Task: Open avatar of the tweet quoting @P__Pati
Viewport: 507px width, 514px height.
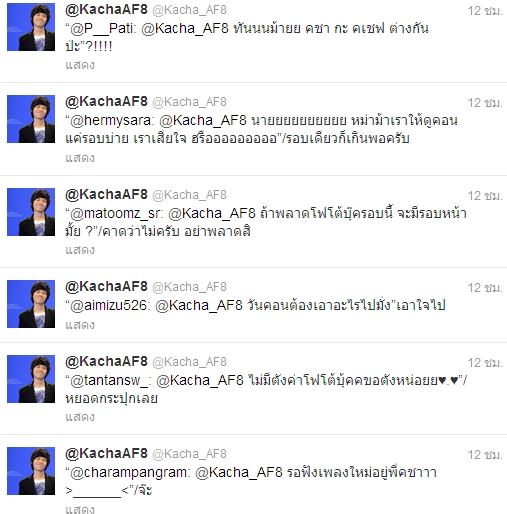Action: [31, 27]
